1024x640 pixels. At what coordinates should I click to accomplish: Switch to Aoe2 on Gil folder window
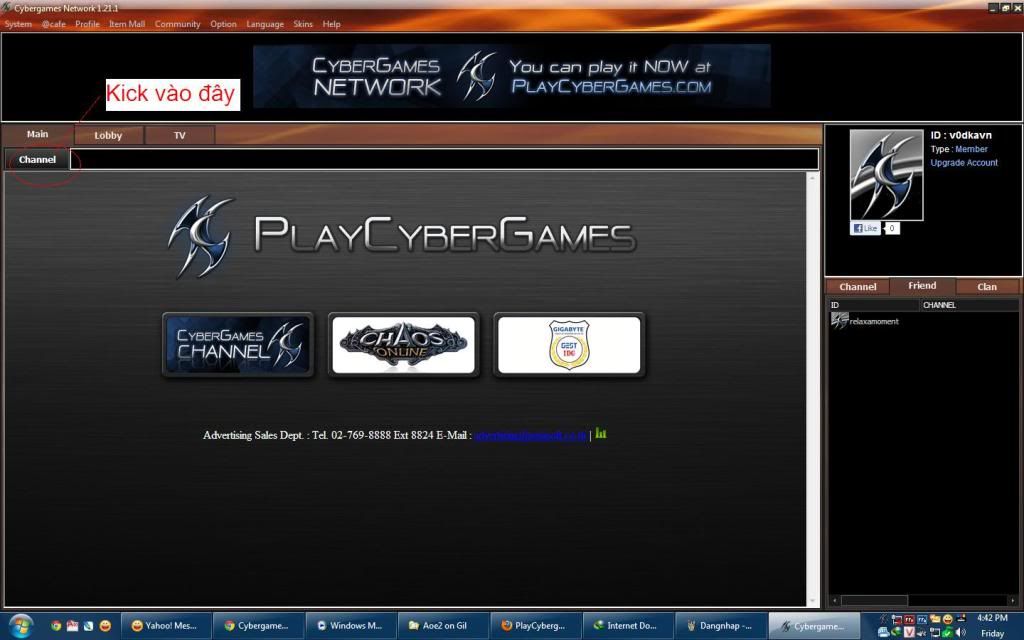(x=443, y=626)
